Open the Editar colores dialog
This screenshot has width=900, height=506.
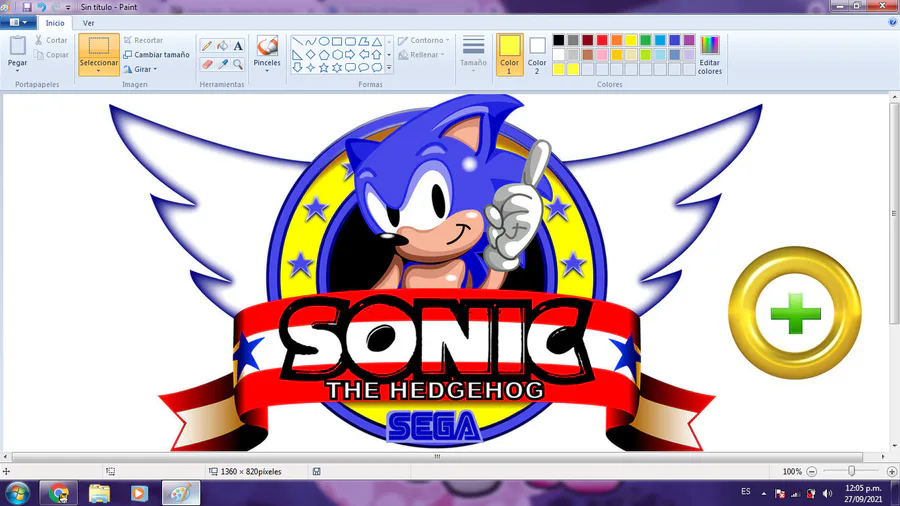(x=709, y=55)
